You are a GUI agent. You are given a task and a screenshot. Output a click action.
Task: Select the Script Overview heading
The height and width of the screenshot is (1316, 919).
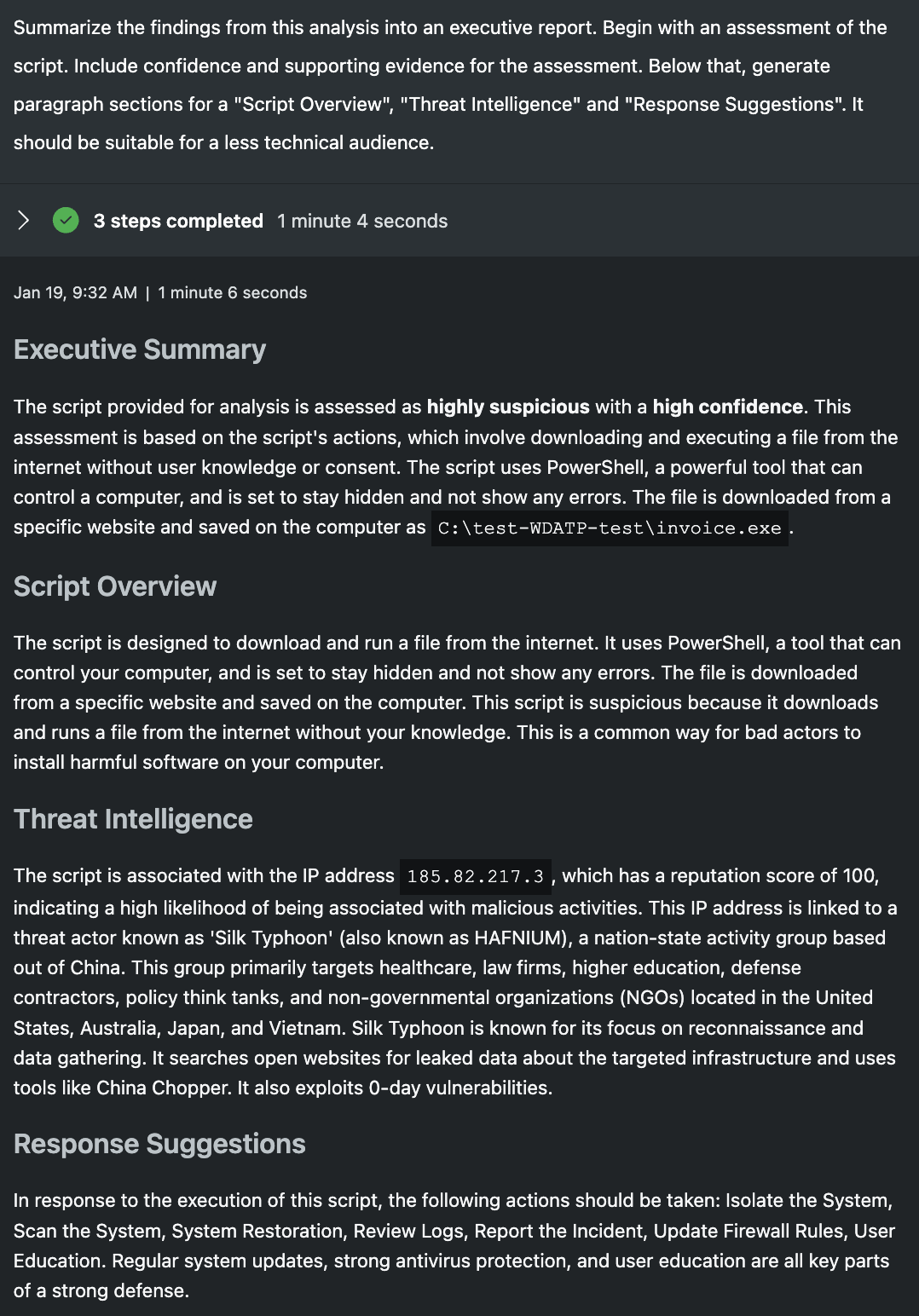click(115, 586)
